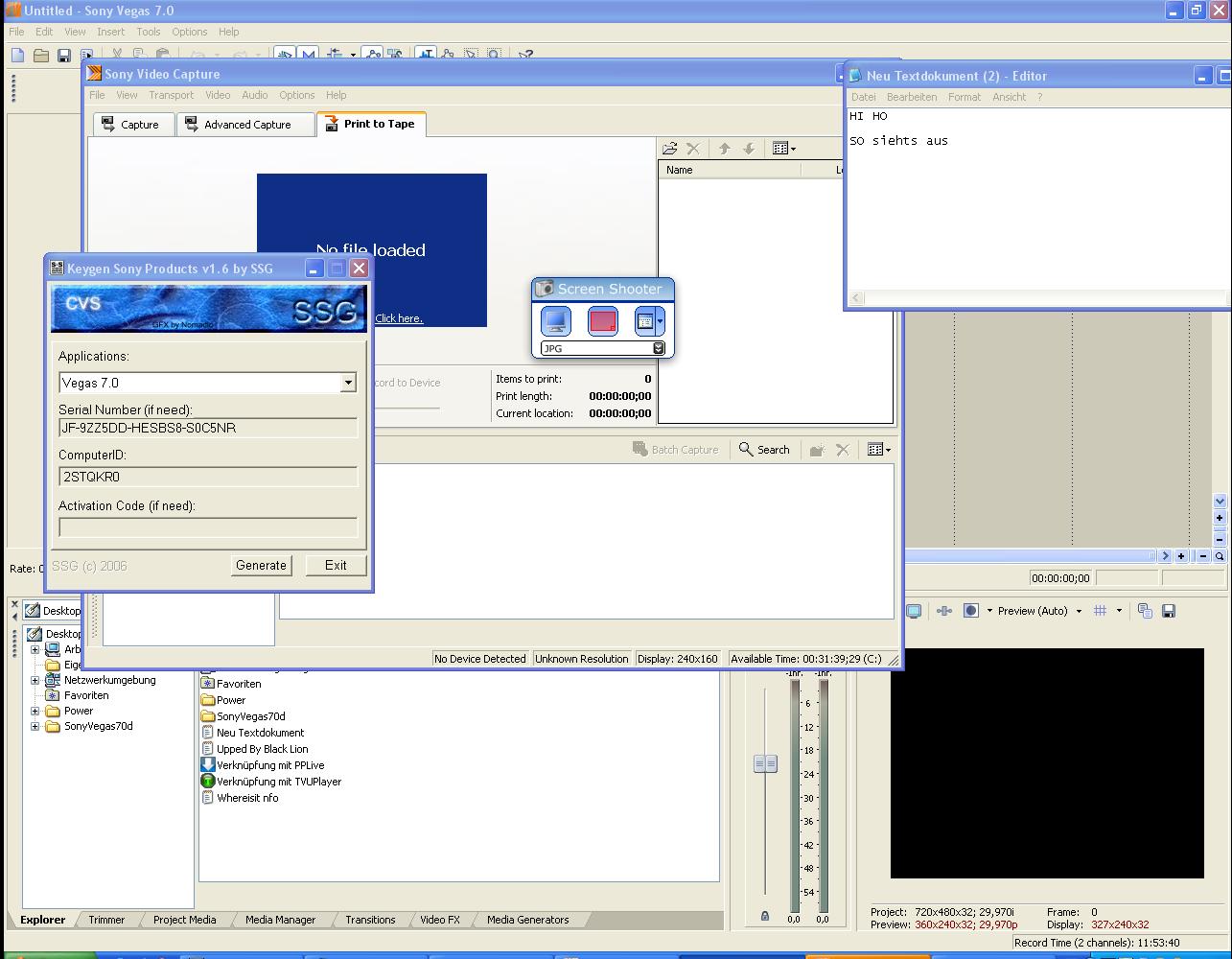Click red region capture icon in Screen Shooter
This screenshot has height=959, width=1232.
[602, 321]
